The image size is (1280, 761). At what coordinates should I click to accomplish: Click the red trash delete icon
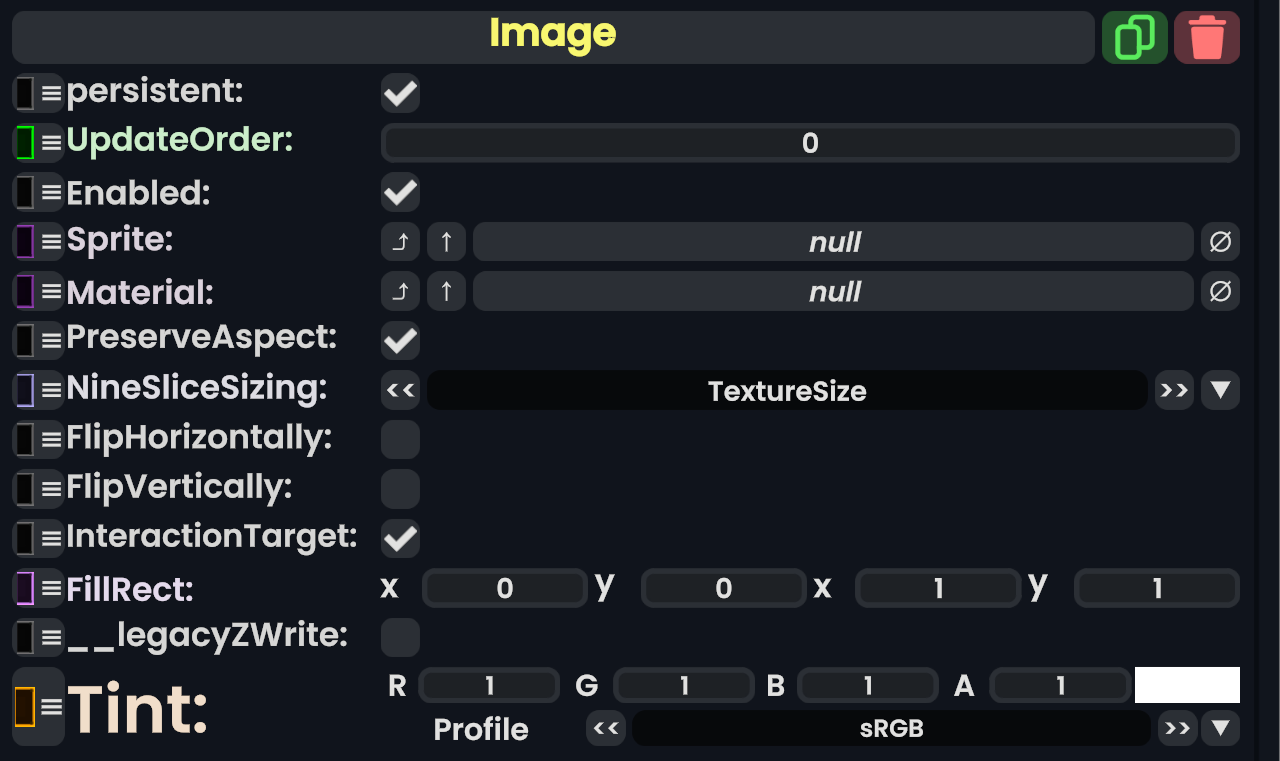coord(1206,38)
